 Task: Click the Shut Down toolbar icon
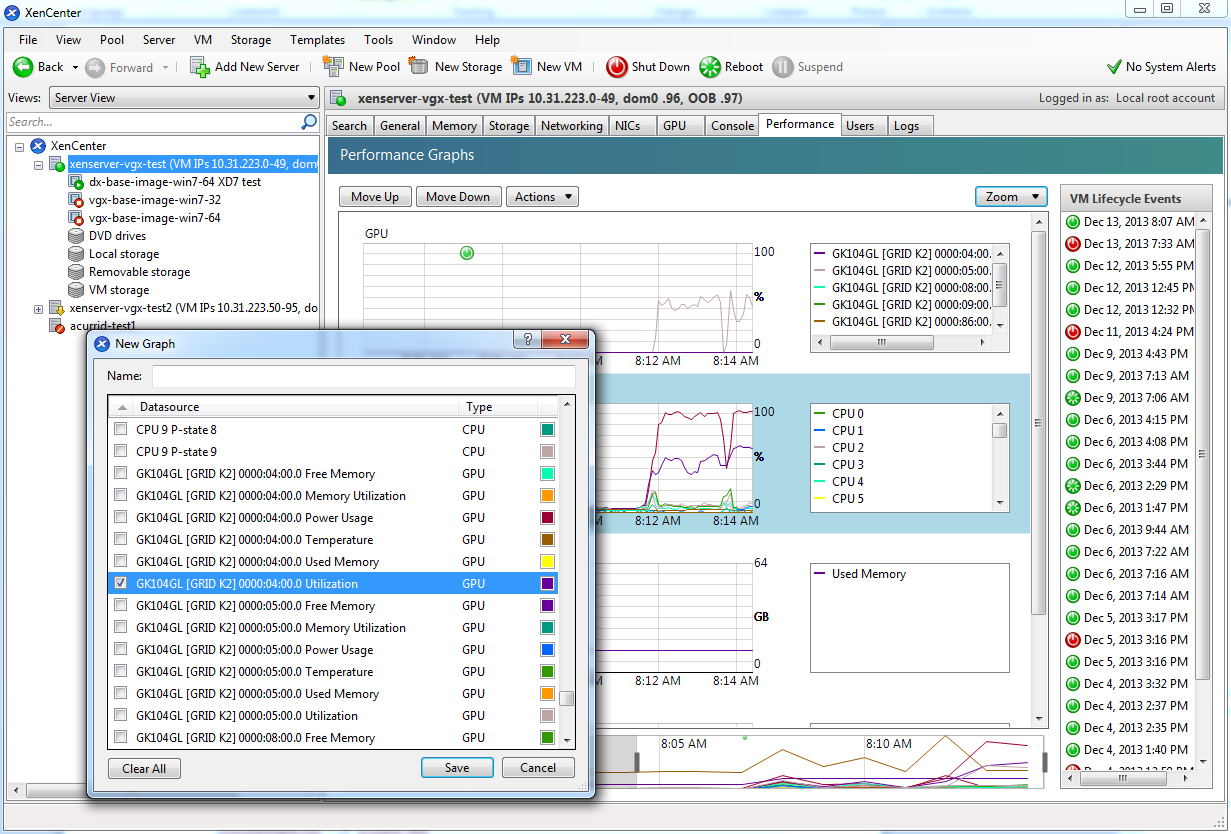(617, 67)
